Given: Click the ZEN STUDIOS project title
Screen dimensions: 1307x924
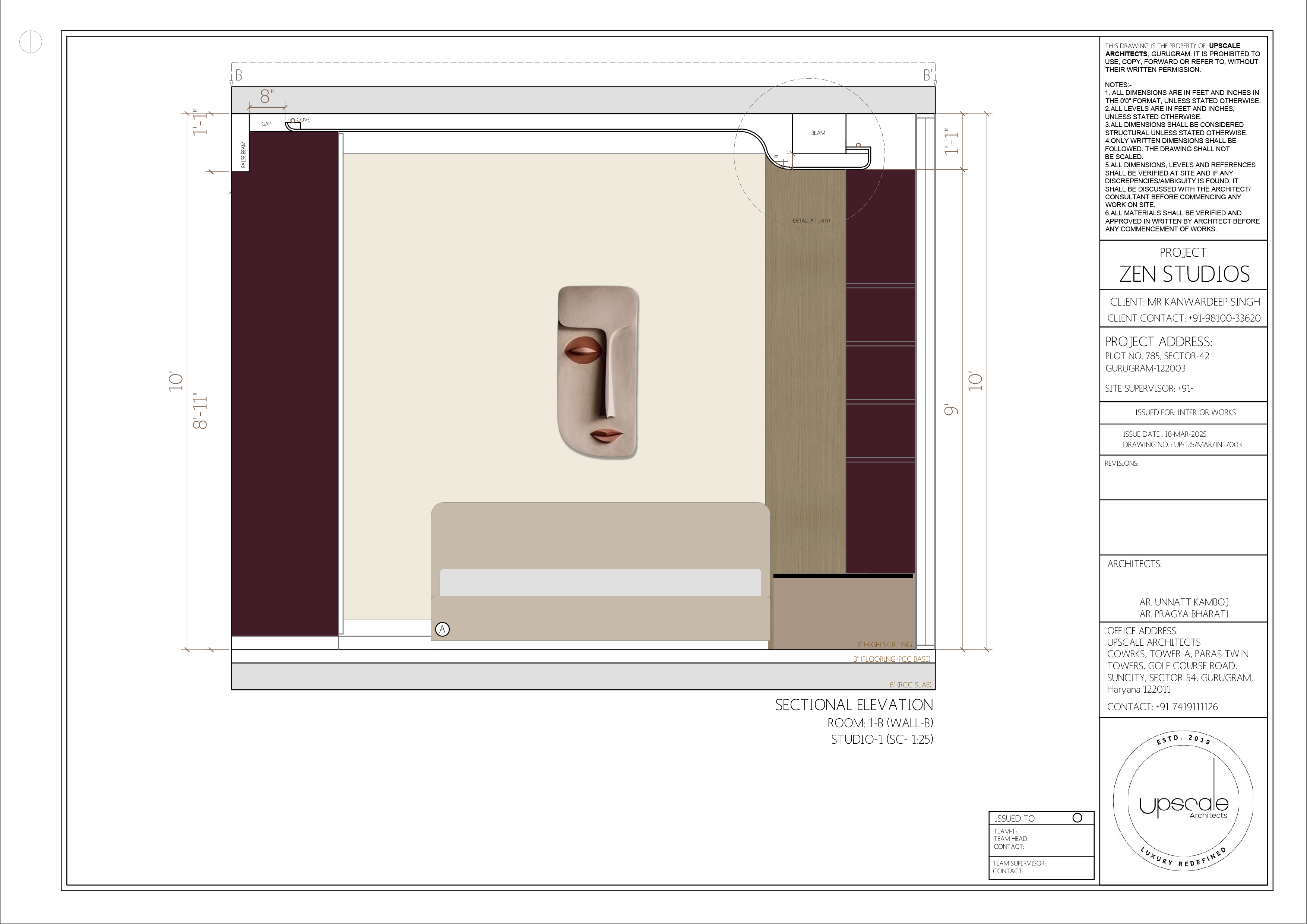Looking at the screenshot, I should (1184, 275).
